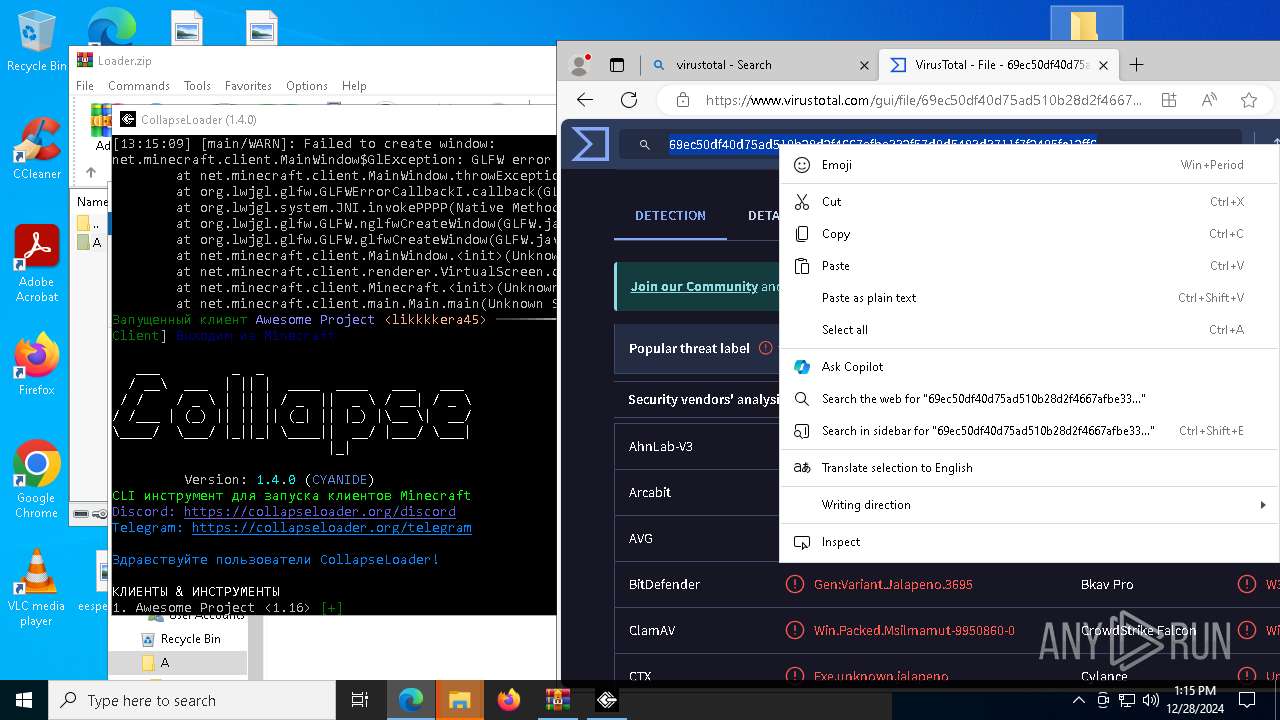Select Copy in context menu
The height and width of the screenshot is (720, 1280).
pos(1030,234)
